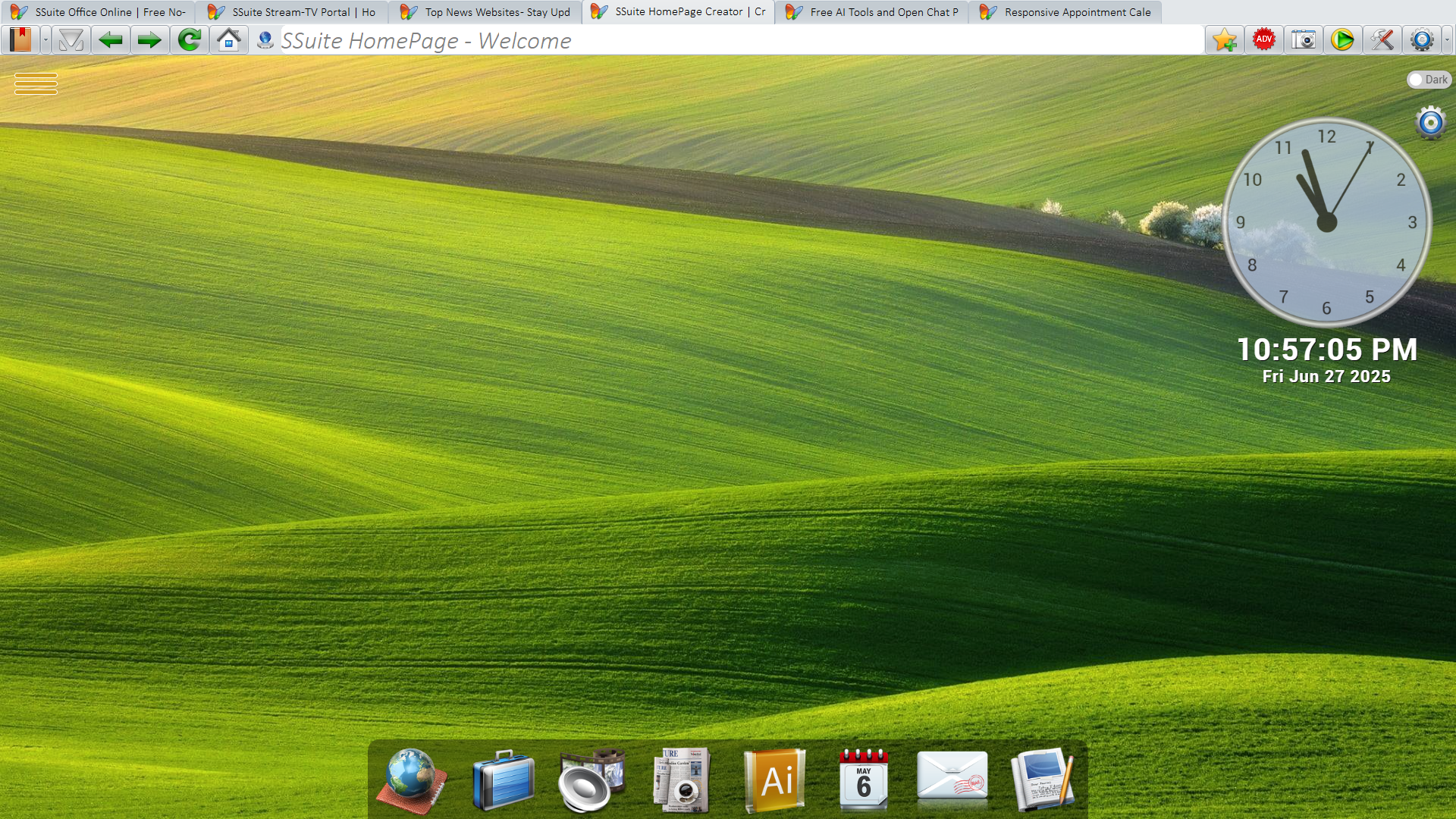Screen dimensions: 1456x819
Task: Click the gear icon above the clock
Action: [1430, 123]
